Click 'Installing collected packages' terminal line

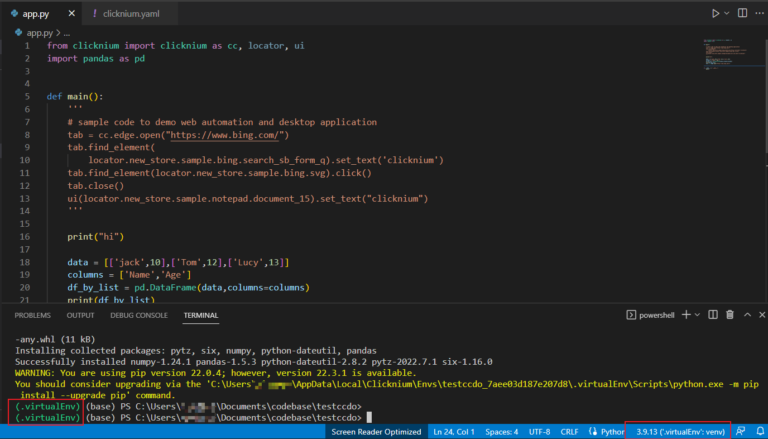(196, 351)
